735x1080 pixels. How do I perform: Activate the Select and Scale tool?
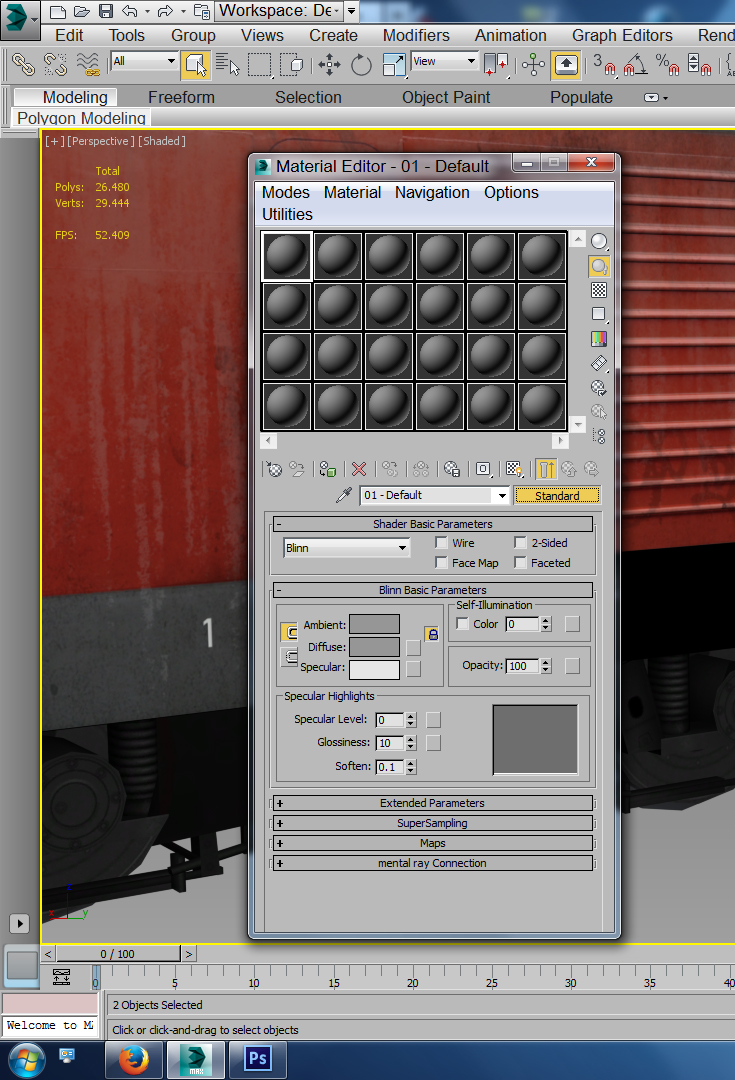point(393,65)
